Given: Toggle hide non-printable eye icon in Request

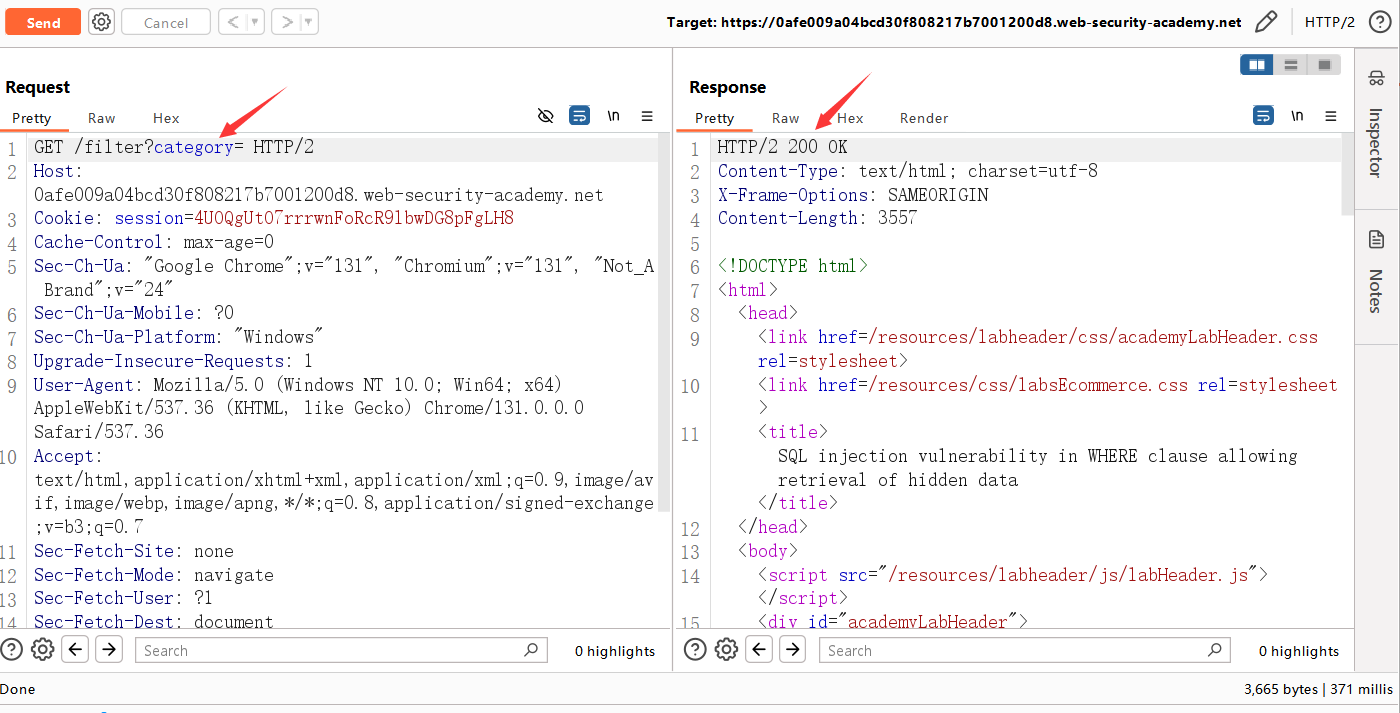Looking at the screenshot, I should [545, 116].
